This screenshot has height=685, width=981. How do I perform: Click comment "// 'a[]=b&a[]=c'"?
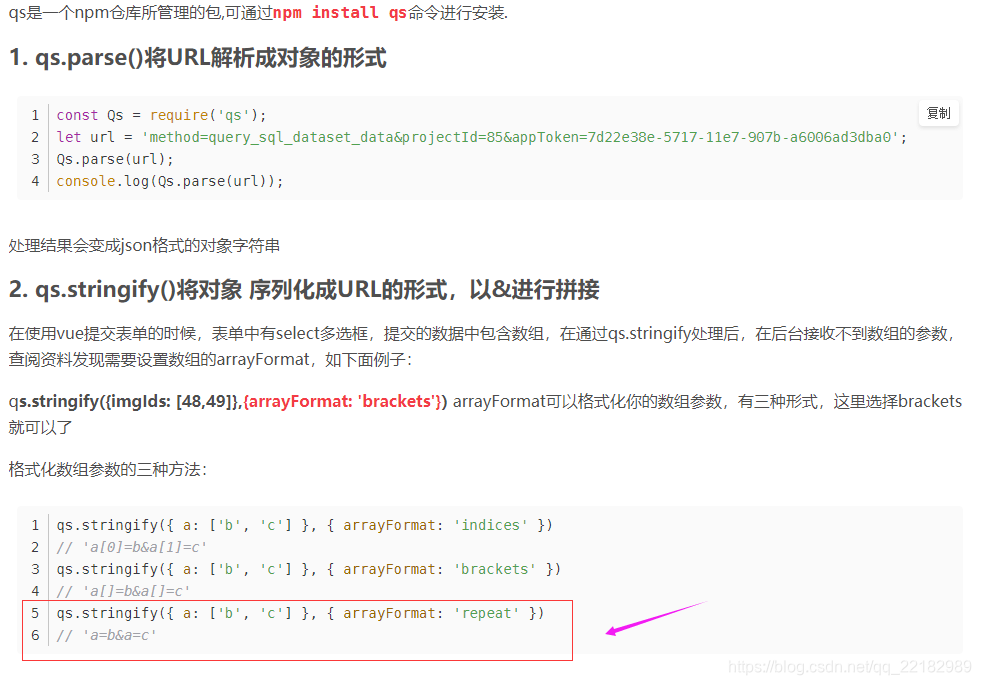tap(123, 591)
